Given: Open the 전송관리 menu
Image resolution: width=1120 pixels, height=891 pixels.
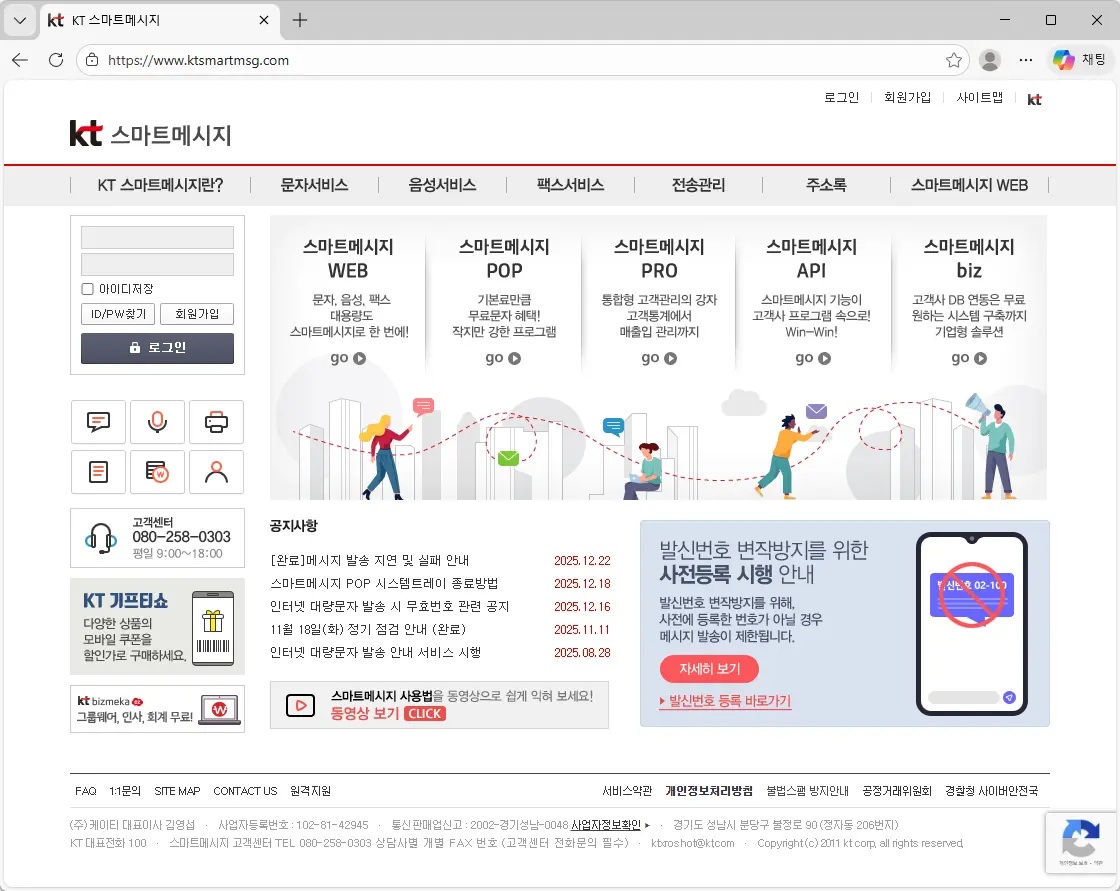Looking at the screenshot, I should point(698,185).
